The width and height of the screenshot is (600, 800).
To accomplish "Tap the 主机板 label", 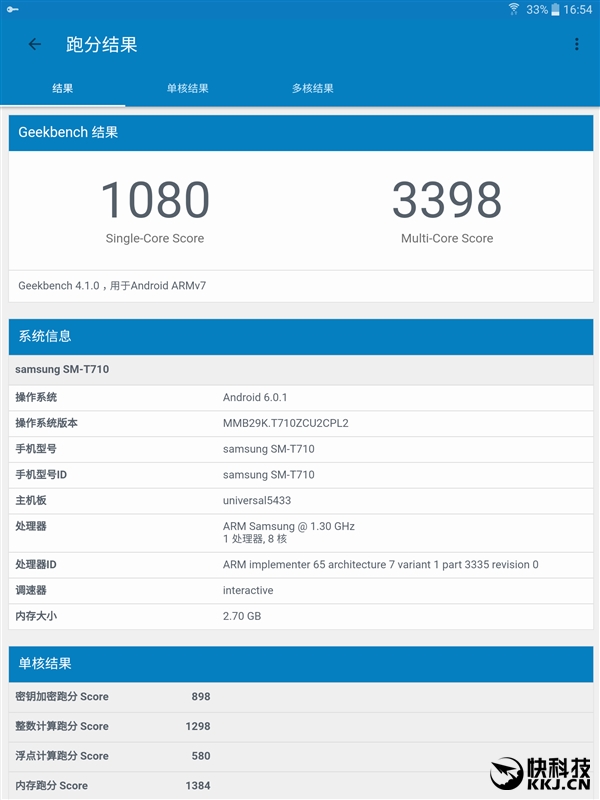I will (31, 501).
